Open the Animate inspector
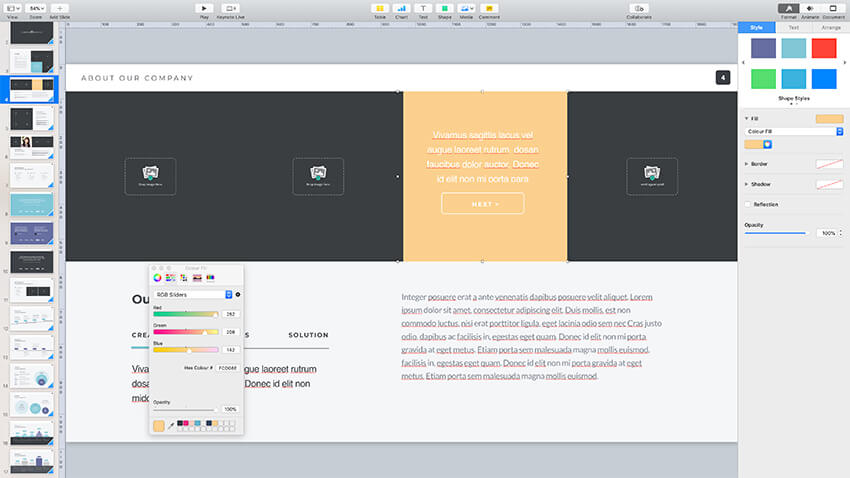Screen dimensions: 850x478 [810, 8]
